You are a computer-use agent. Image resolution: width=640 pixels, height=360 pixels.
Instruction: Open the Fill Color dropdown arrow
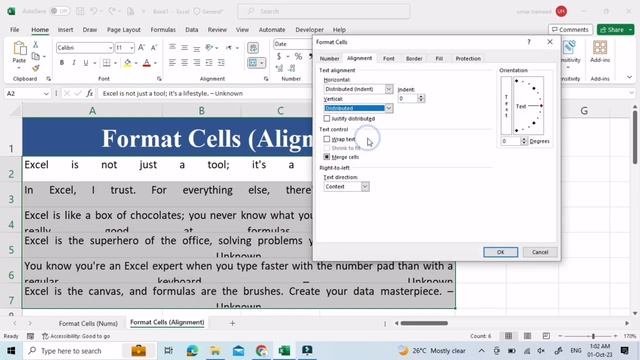[x=136, y=63]
